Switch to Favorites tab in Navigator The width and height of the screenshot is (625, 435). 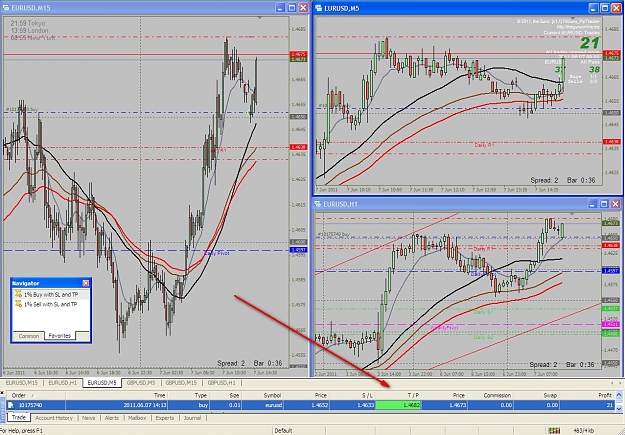coord(60,336)
